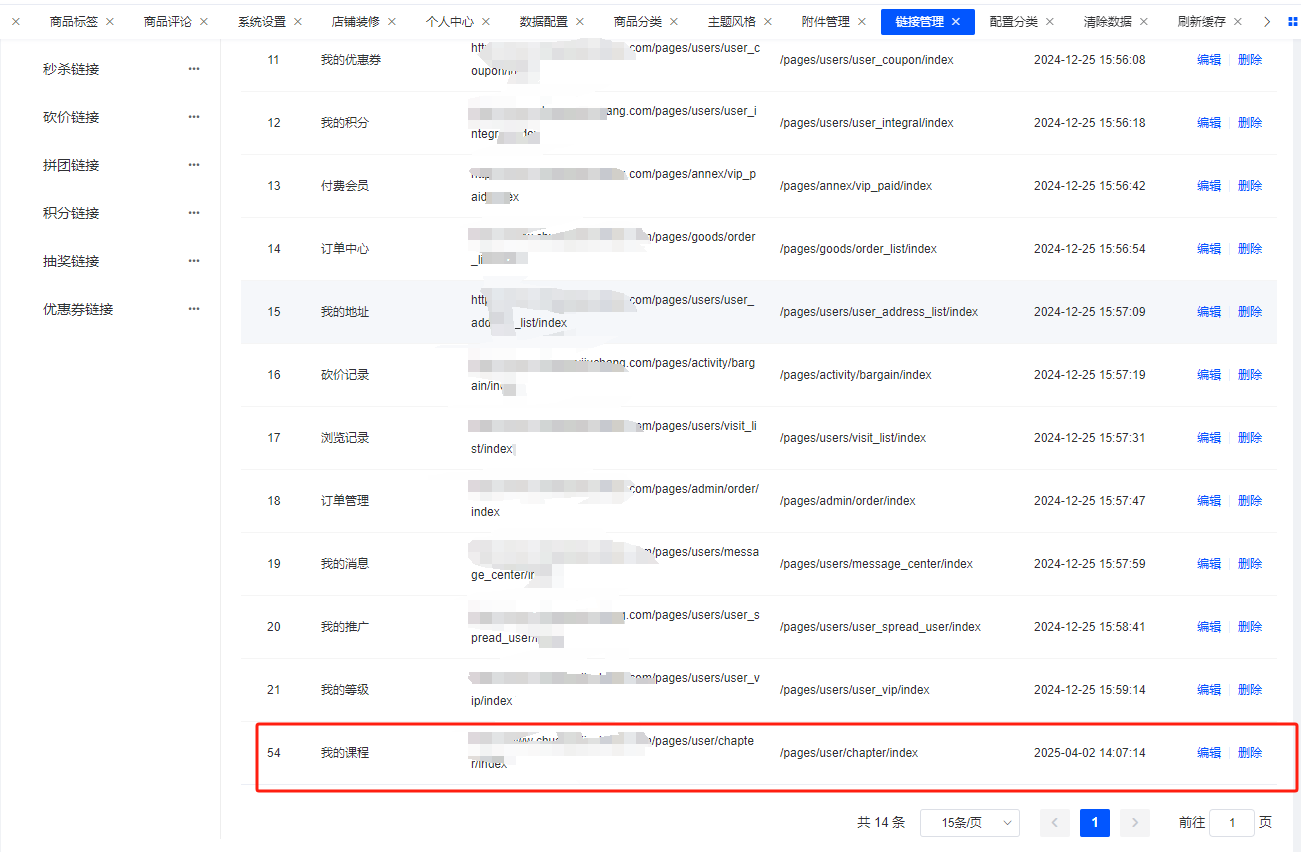1301x852 pixels.
Task: Close the 店铺装修 tab with its X icon
Action: (x=392, y=21)
